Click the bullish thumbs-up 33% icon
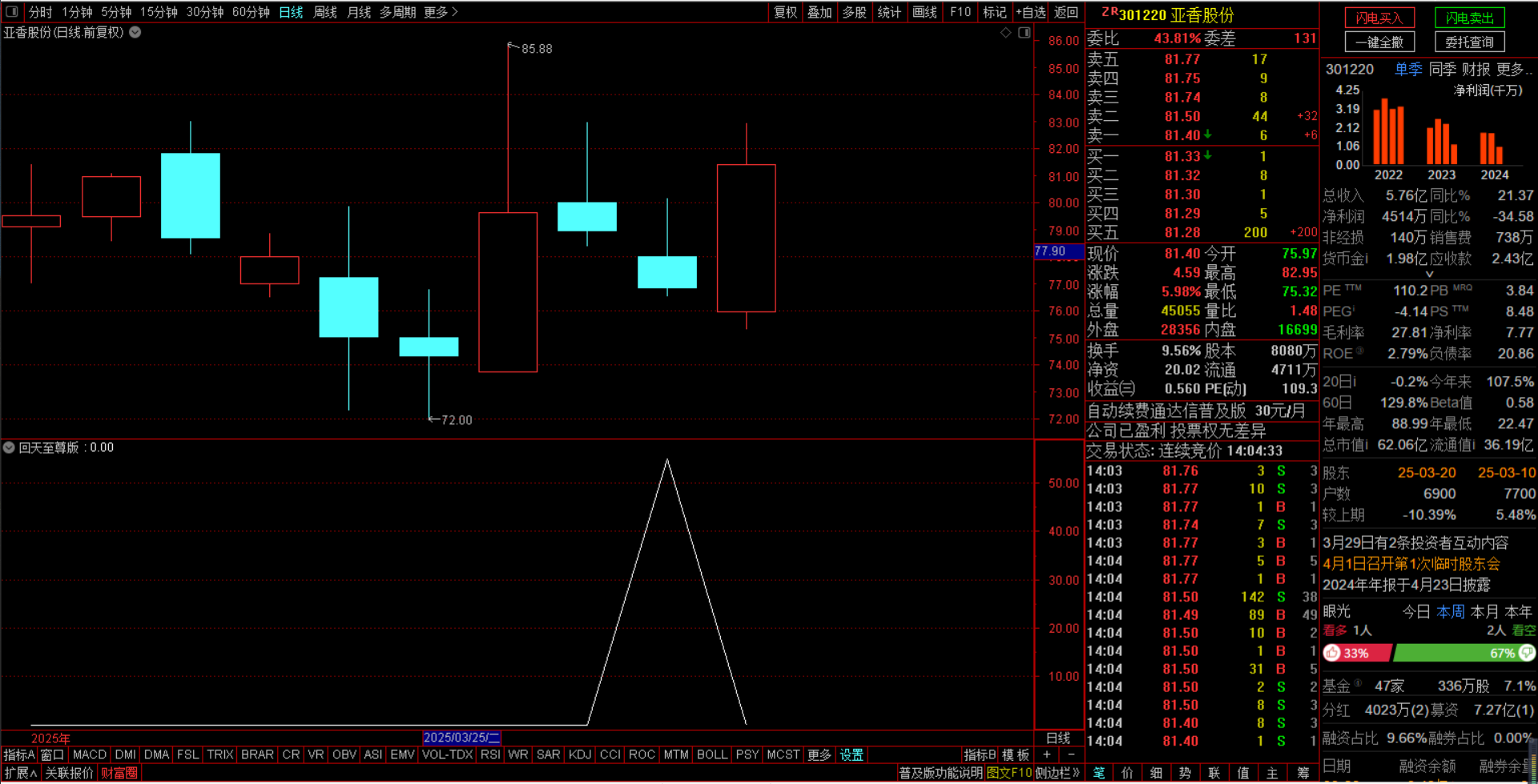Screen dimensions: 1538x784 (x=1333, y=653)
